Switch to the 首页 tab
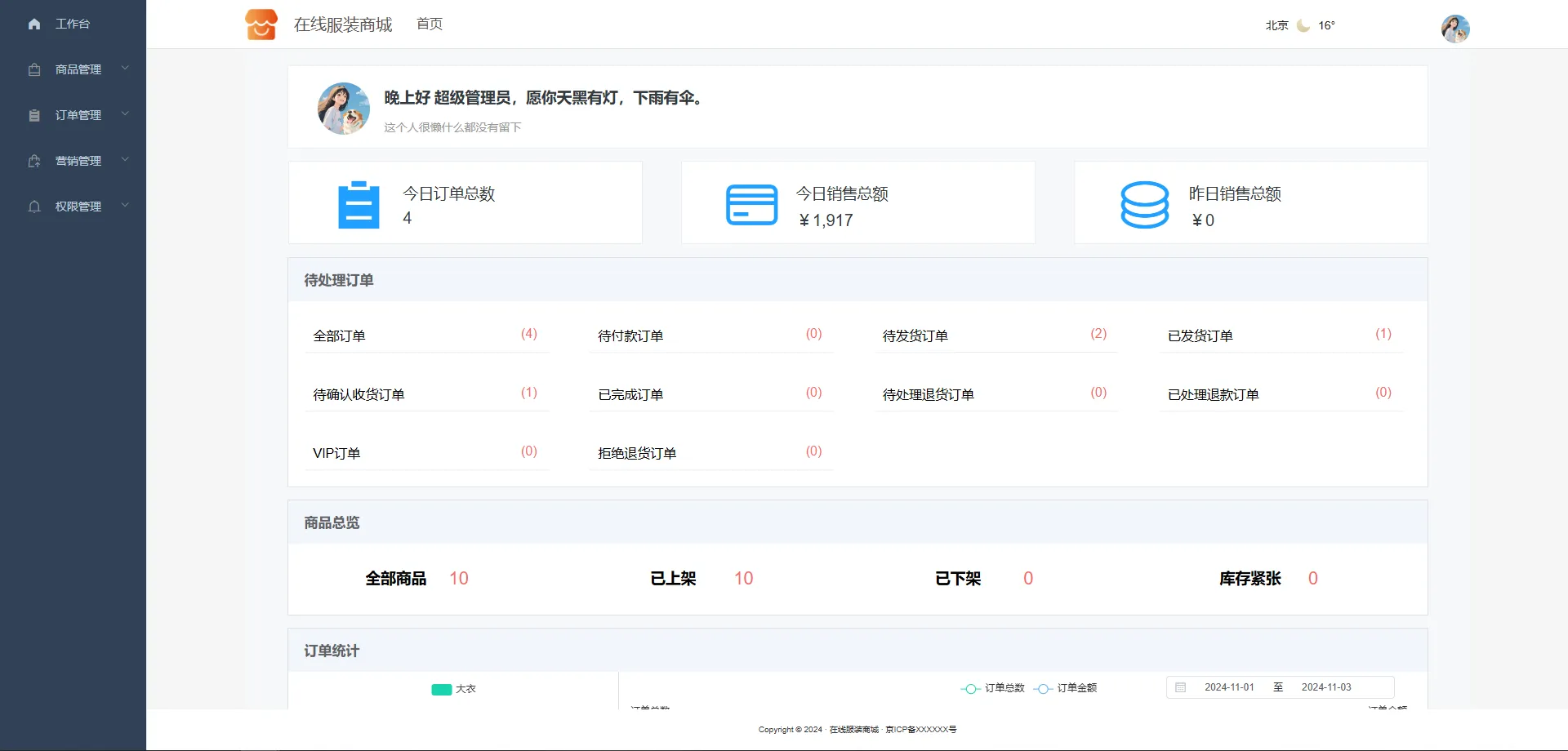Screen dimensions: 1568x751 point(430,24)
